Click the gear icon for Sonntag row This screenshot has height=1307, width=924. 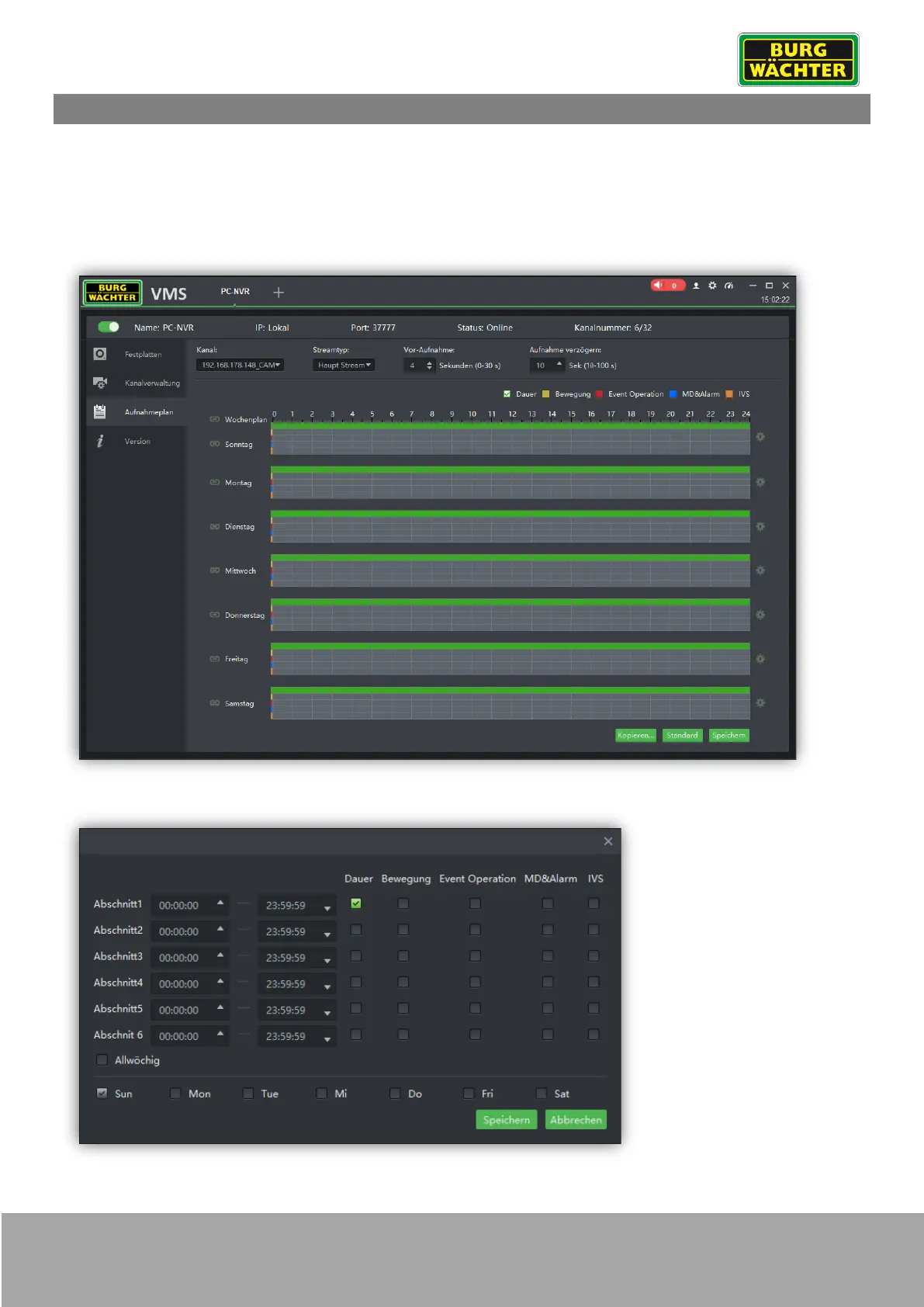pos(760,437)
